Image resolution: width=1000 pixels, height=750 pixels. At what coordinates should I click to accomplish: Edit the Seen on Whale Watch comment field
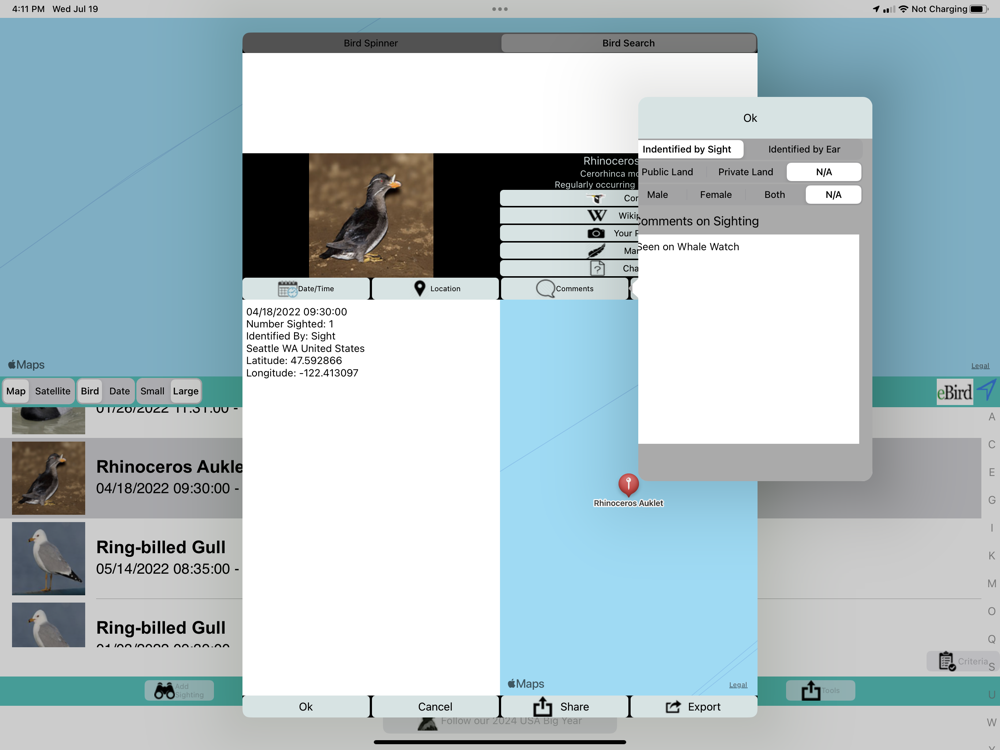(x=749, y=339)
